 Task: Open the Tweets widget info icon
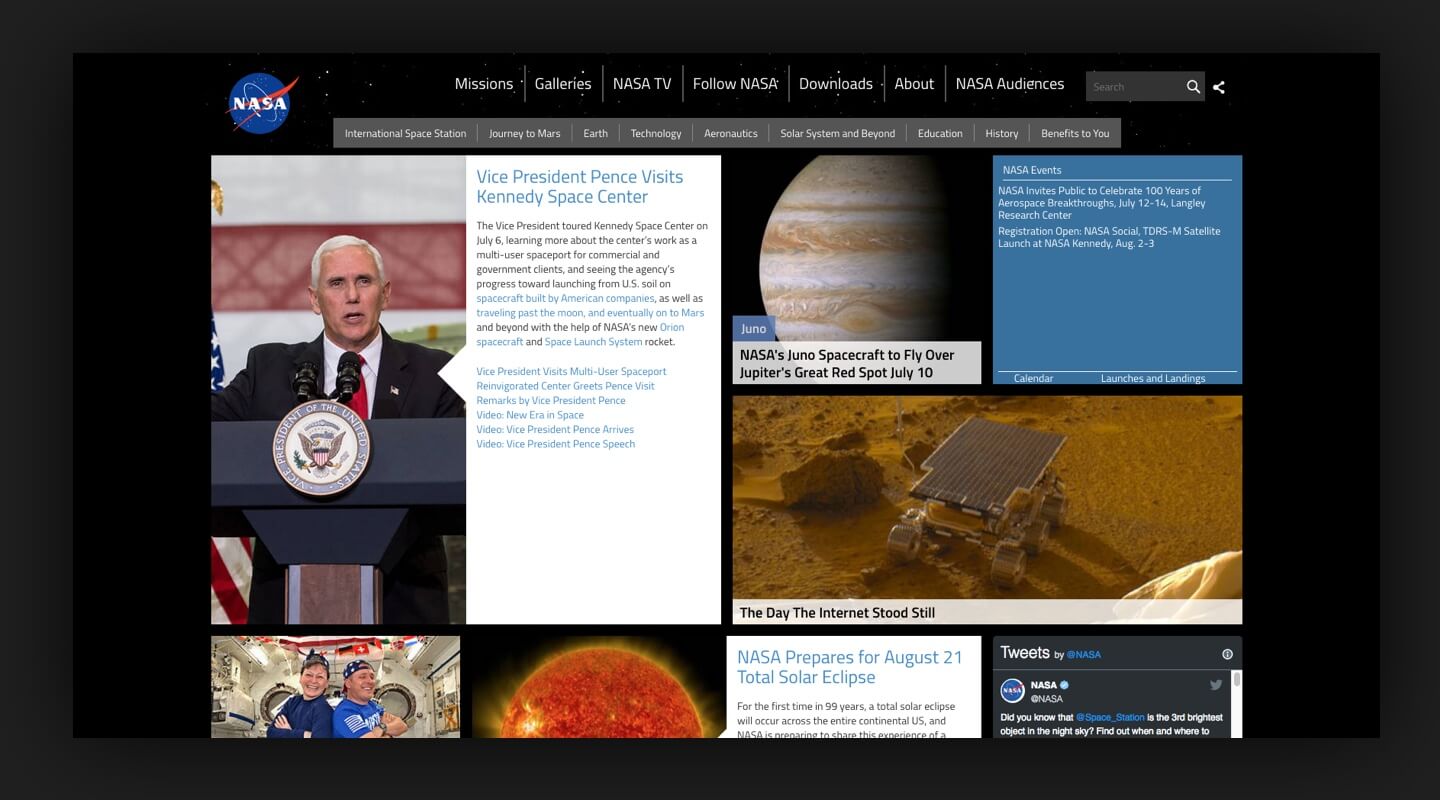point(1227,654)
